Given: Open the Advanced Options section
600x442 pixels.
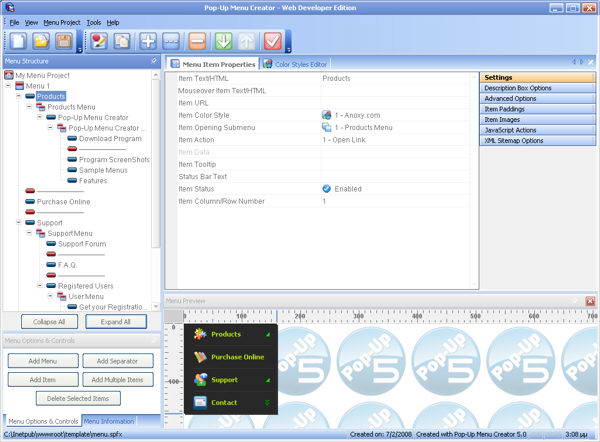Looking at the screenshot, I should (538, 98).
